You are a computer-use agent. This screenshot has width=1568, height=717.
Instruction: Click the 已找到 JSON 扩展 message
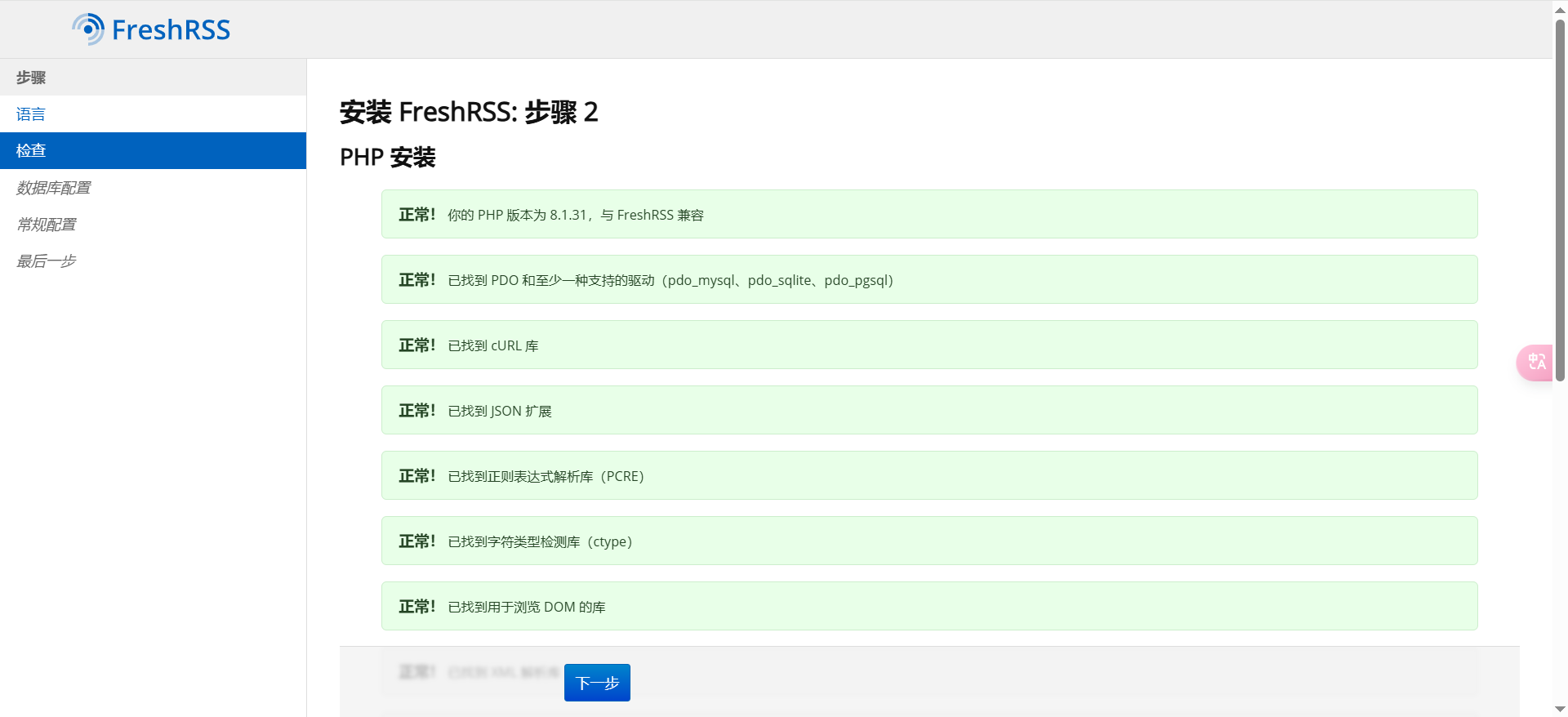[x=929, y=410]
